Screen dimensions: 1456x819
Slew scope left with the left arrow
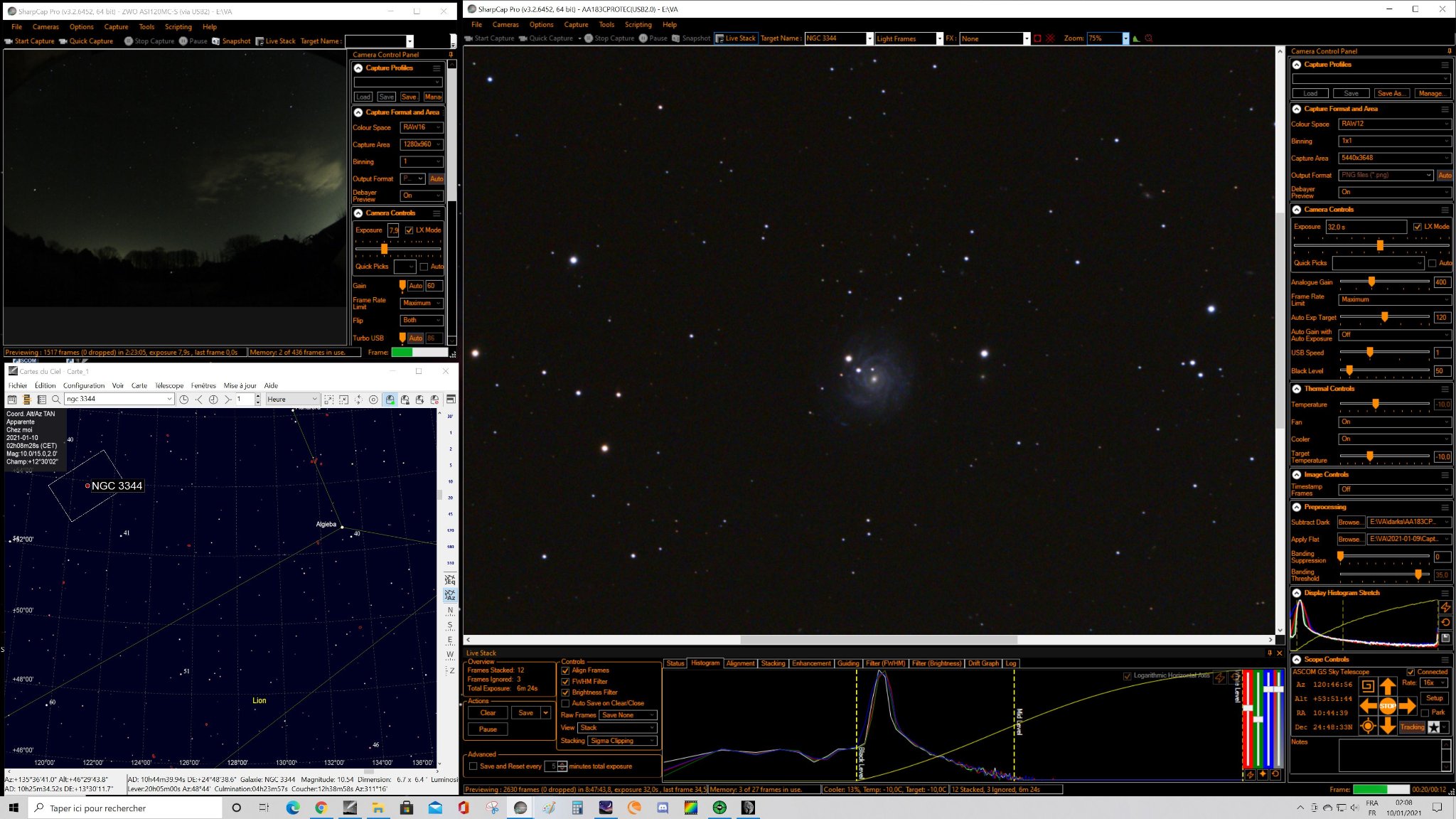tap(1368, 706)
